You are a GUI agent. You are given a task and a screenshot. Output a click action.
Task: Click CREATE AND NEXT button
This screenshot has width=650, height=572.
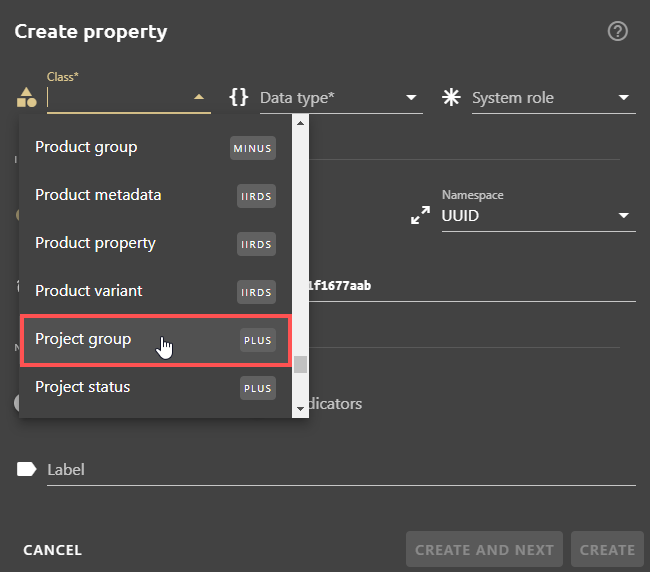coord(484,550)
